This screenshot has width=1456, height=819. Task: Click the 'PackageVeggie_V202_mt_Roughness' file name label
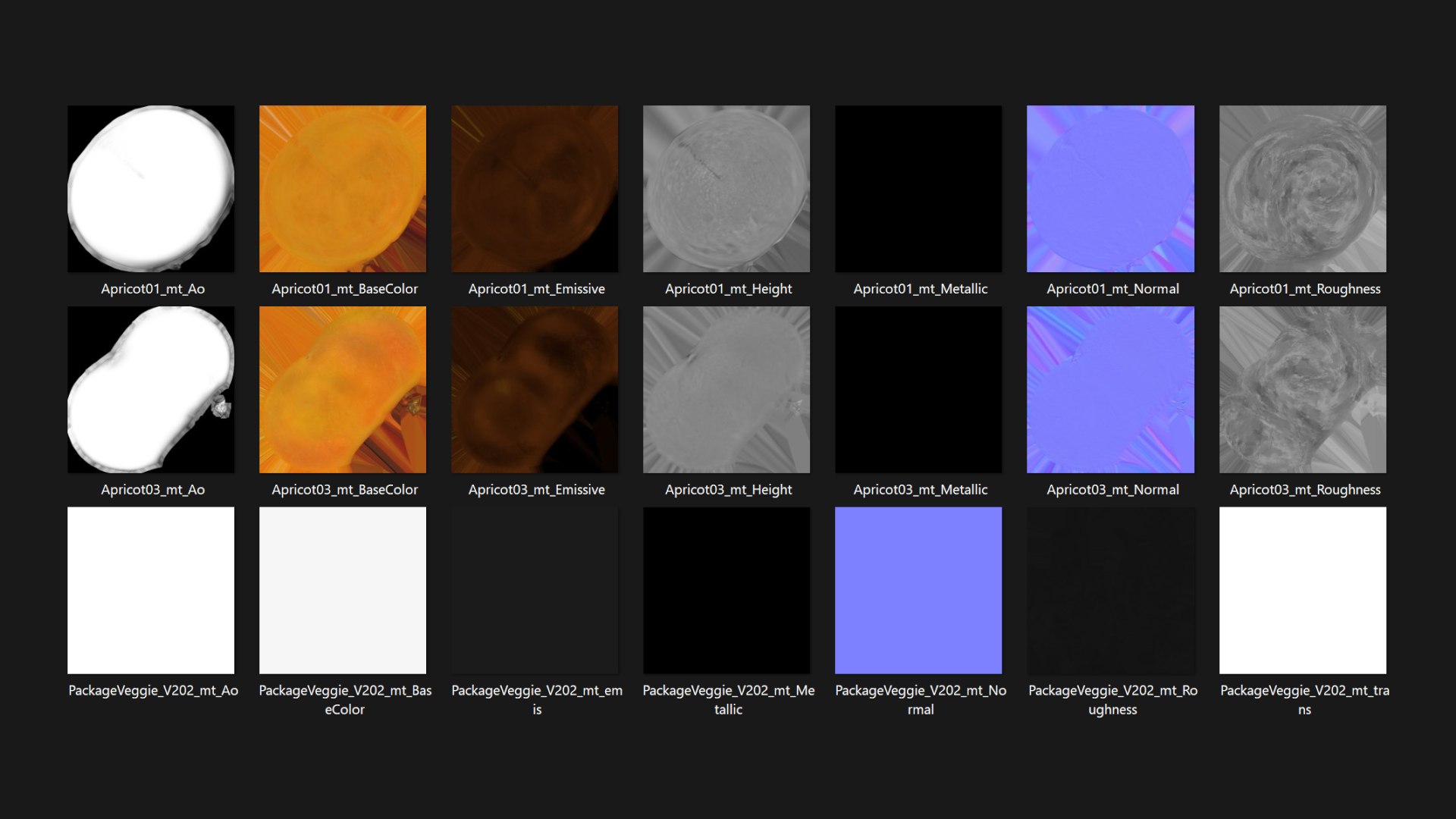click(1113, 700)
